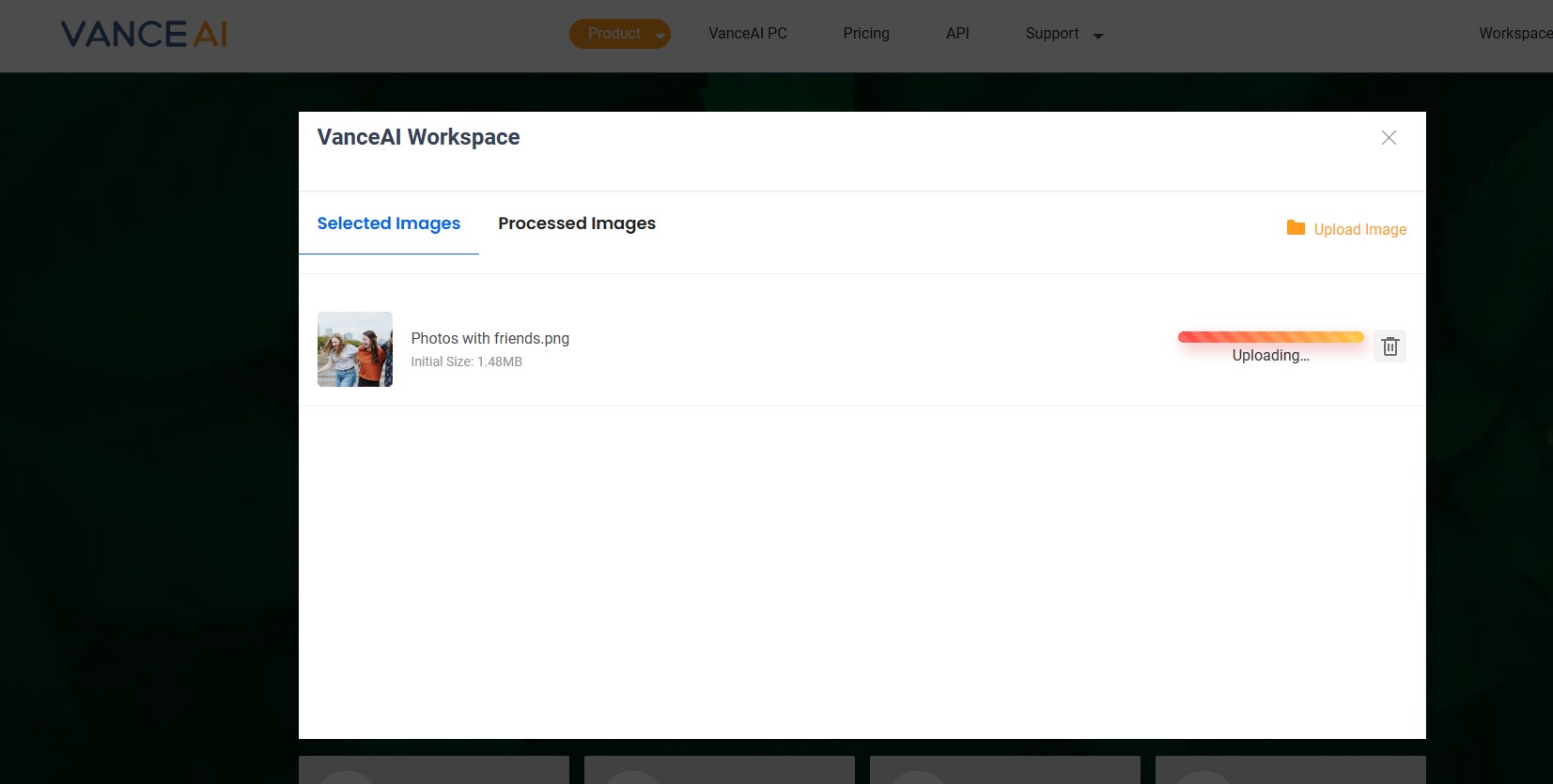Image resolution: width=1553 pixels, height=784 pixels.
Task: Click the orange folder icon beside Upload Image
Action: [x=1296, y=228]
